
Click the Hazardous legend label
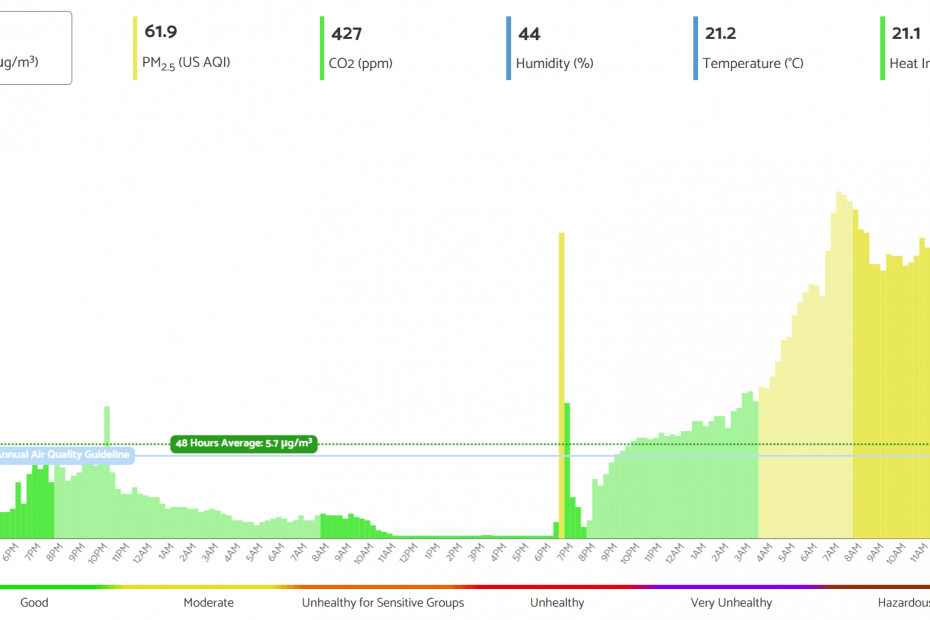[x=903, y=603]
